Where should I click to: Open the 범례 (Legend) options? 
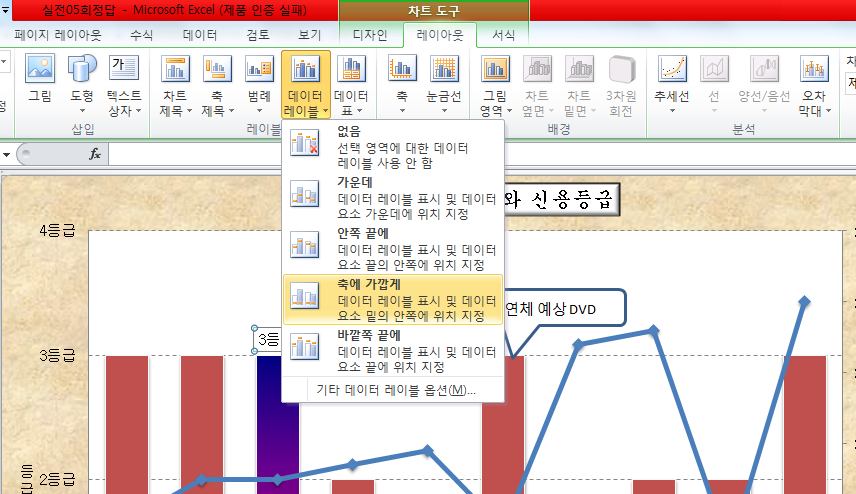coord(259,84)
